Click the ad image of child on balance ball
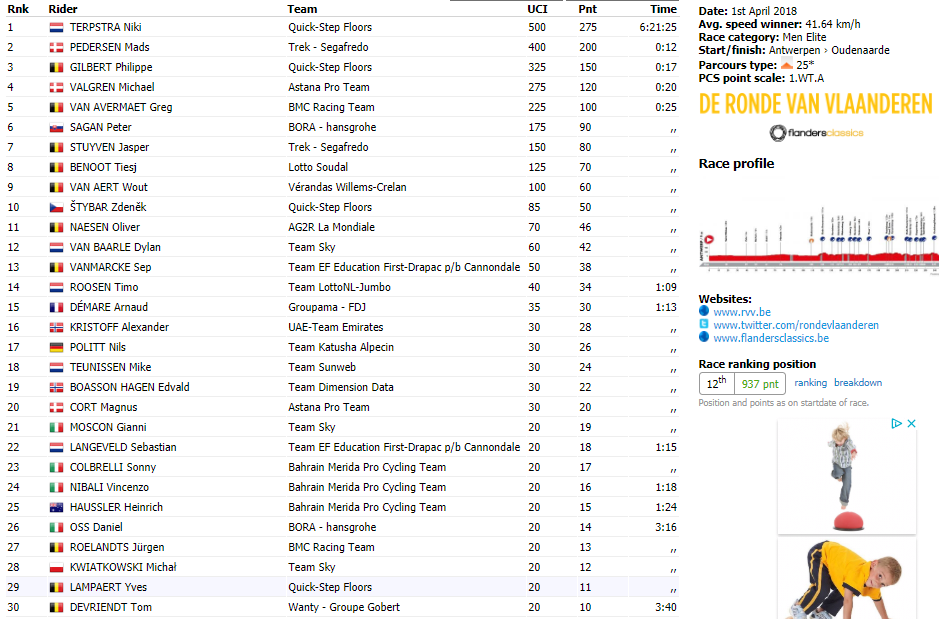This screenshot has height=619, width=939. click(x=847, y=476)
